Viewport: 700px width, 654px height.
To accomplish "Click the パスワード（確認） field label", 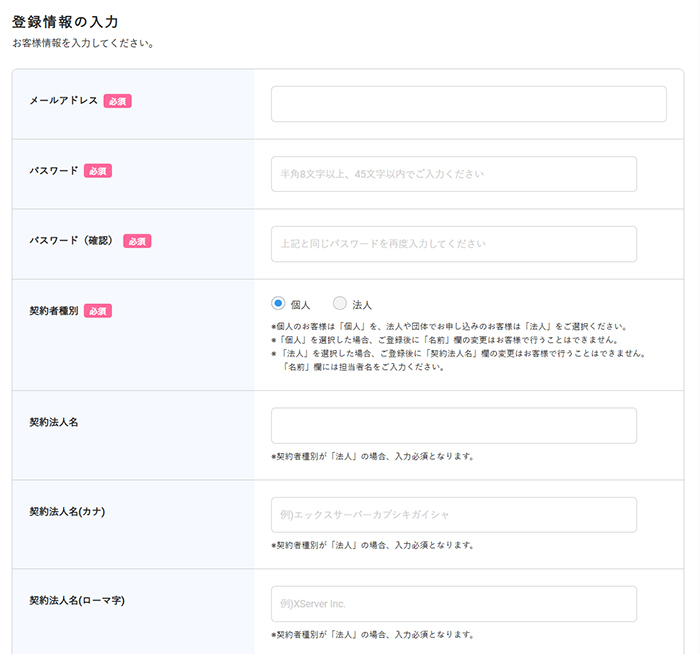I will (x=73, y=241).
